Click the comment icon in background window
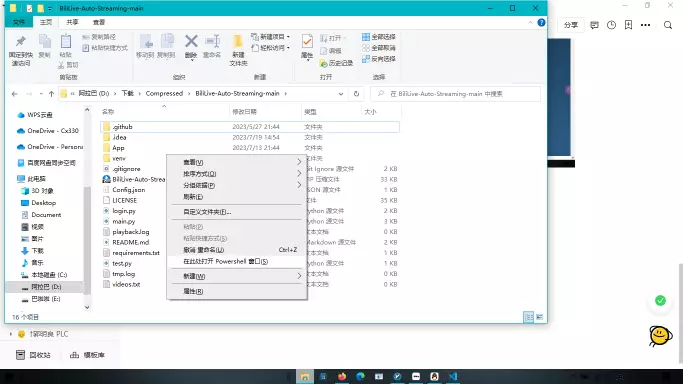The image size is (683, 384). (594, 25)
